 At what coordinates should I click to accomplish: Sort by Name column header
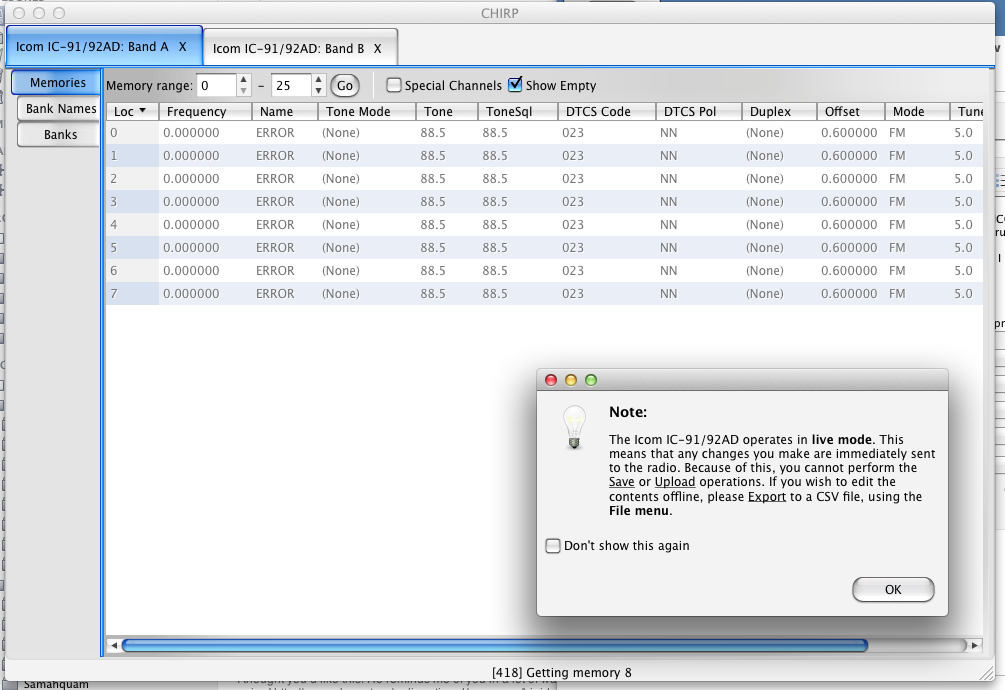tap(285, 111)
